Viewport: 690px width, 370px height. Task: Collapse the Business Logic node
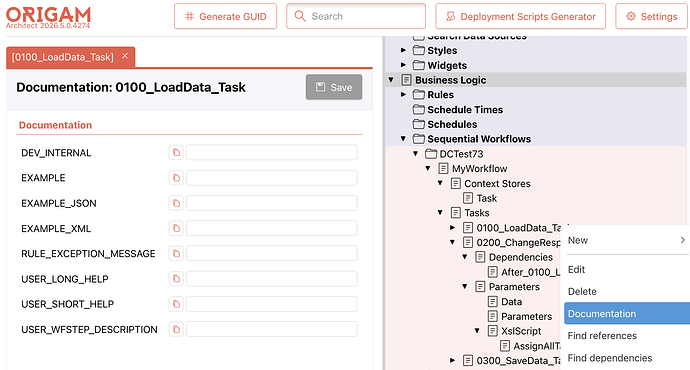point(391,80)
